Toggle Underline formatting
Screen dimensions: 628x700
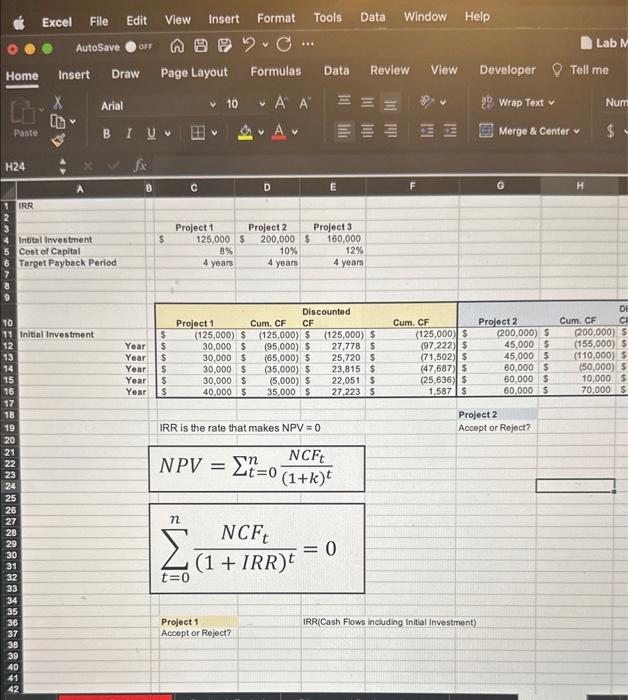pyautogui.click(x=151, y=133)
